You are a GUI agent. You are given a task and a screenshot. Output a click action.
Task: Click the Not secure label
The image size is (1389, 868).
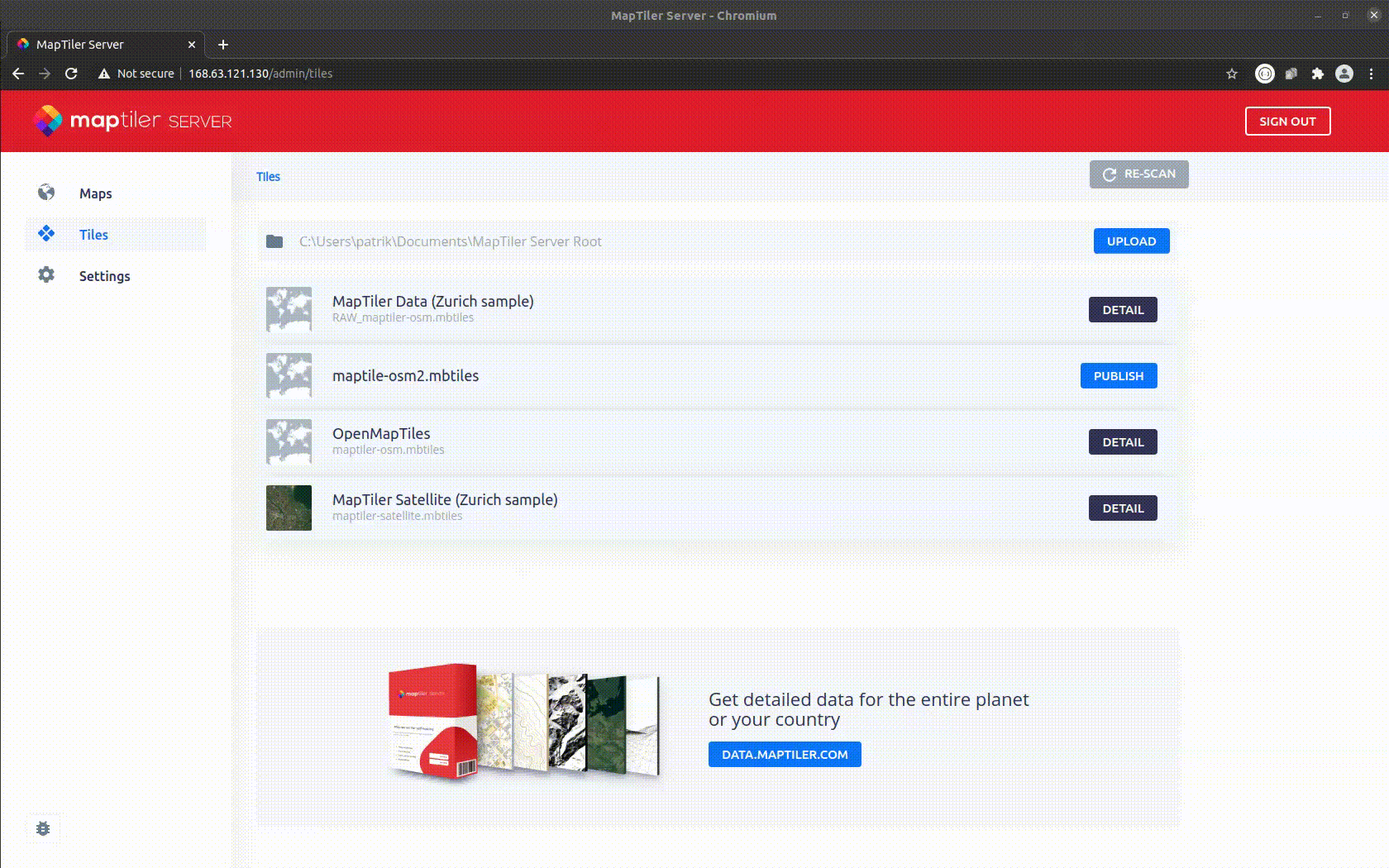pyautogui.click(x=146, y=74)
